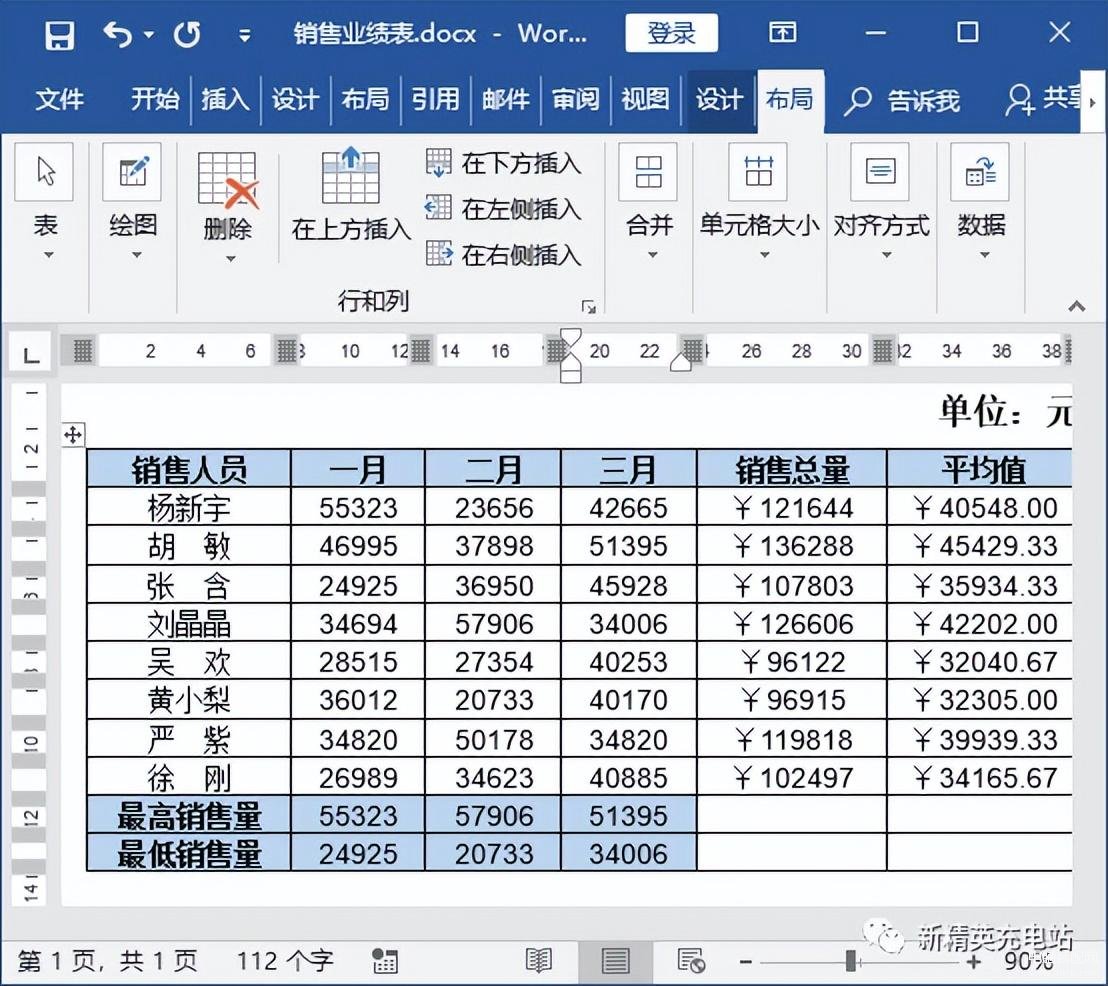Image resolution: width=1108 pixels, height=986 pixels.
Task: Click the 登录 sign-in button
Action: (x=671, y=33)
